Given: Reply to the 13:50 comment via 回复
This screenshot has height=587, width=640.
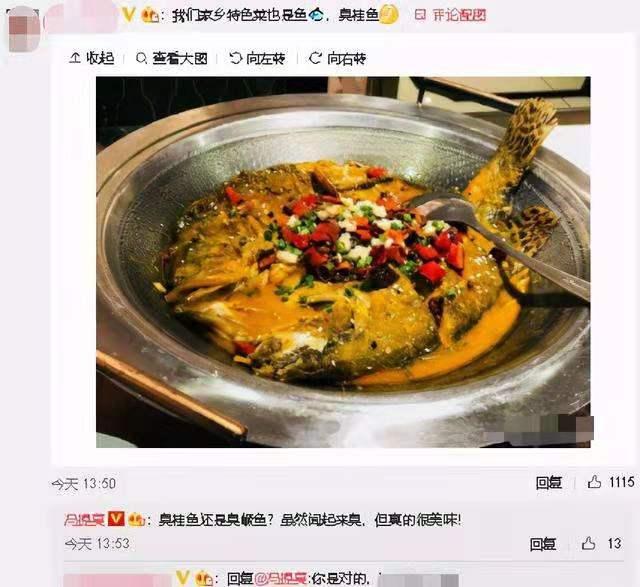Looking at the screenshot, I should (x=549, y=482).
